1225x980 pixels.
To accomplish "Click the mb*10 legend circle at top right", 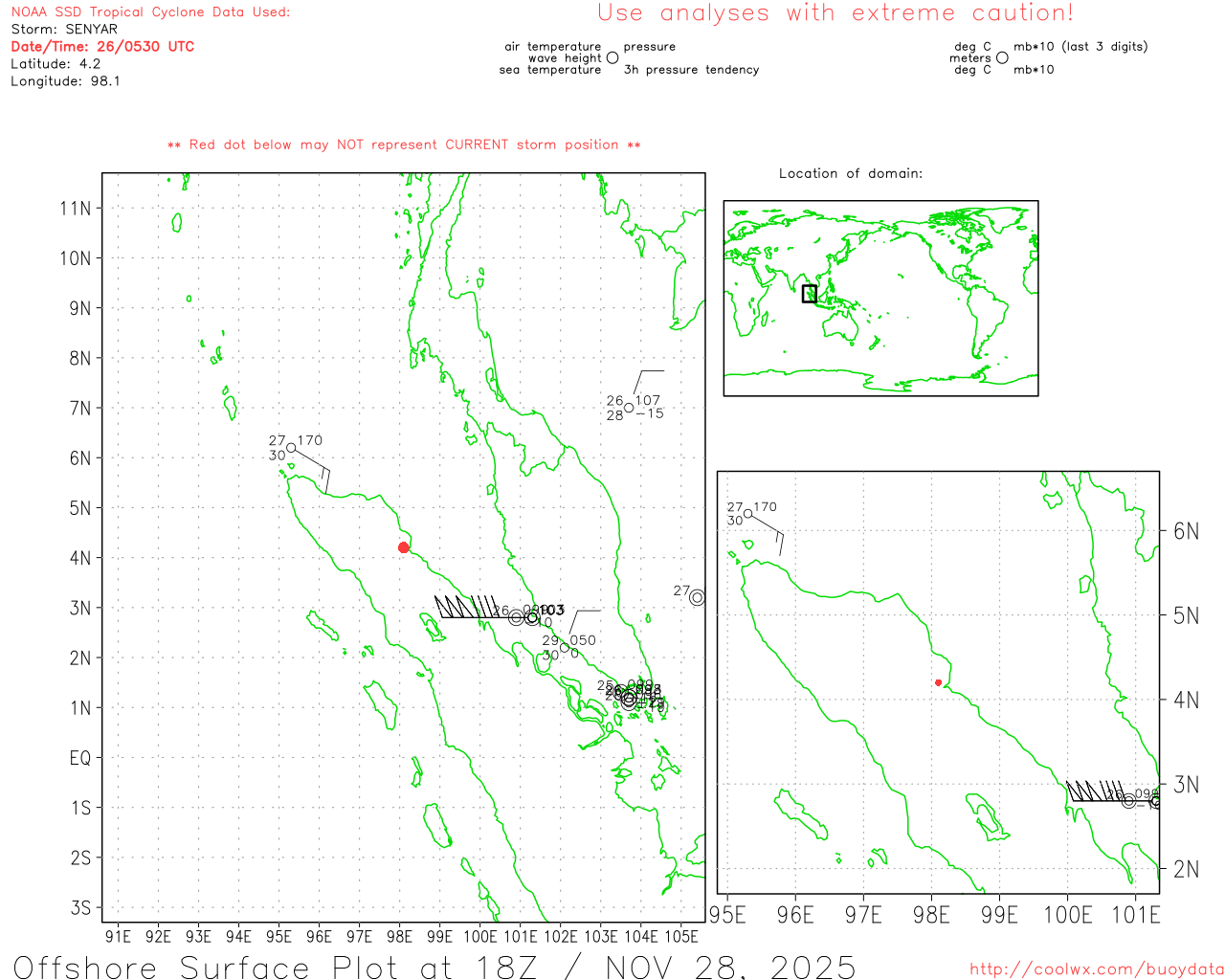I will 1002,58.
